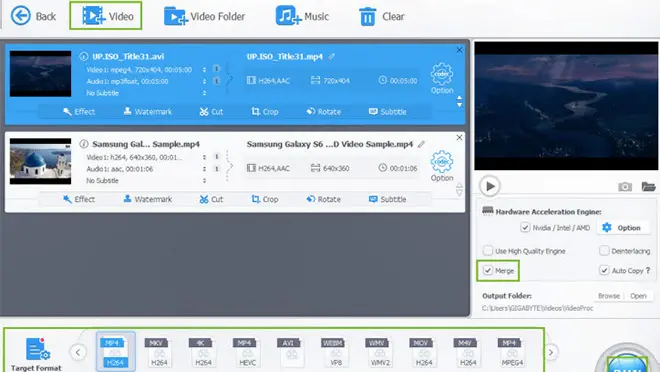Open subtitle dropdown for Samsung video

[205, 181]
